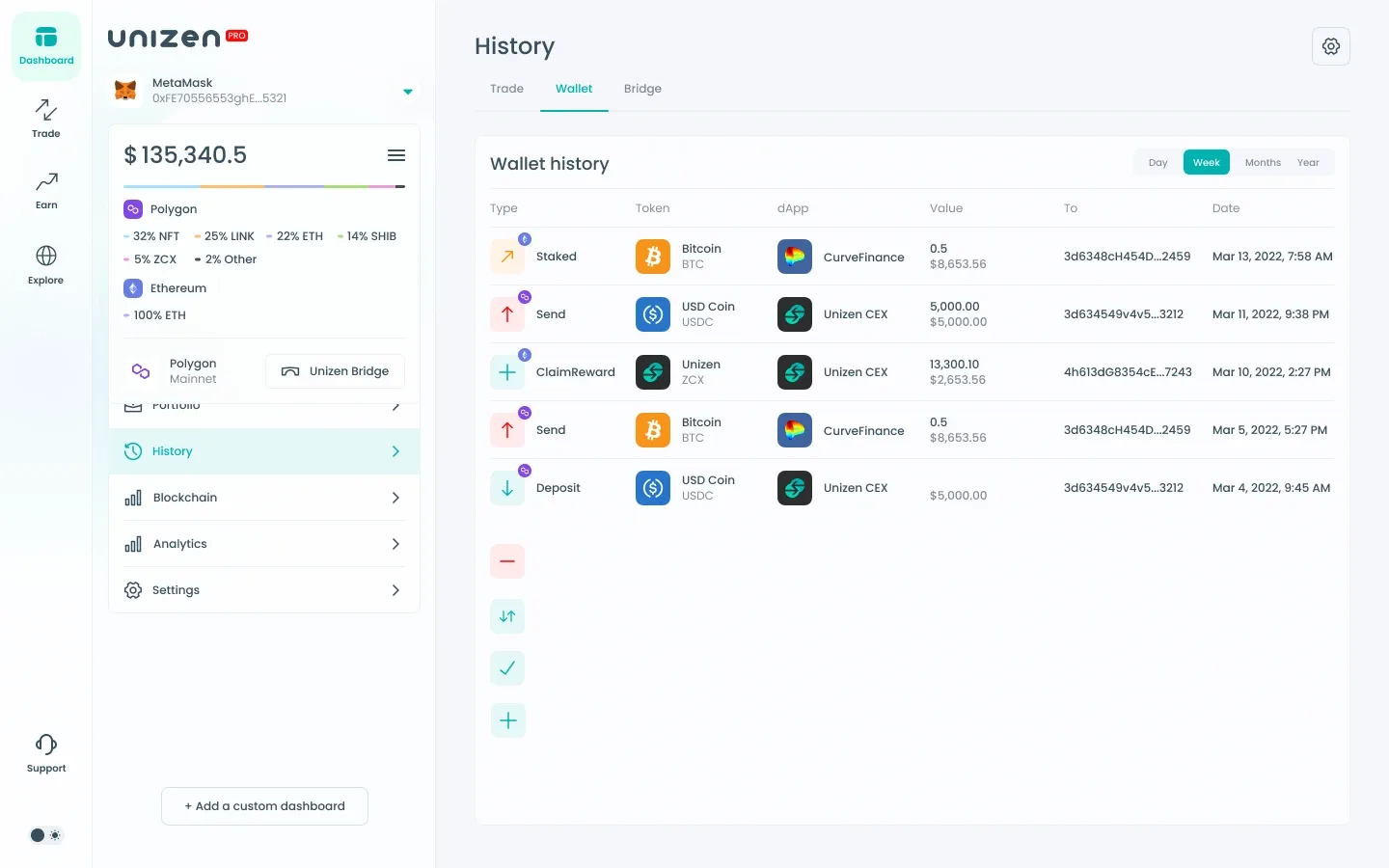Expand the History chevron arrow
Screen dimensions: 1389x868
pyautogui.click(x=395, y=451)
